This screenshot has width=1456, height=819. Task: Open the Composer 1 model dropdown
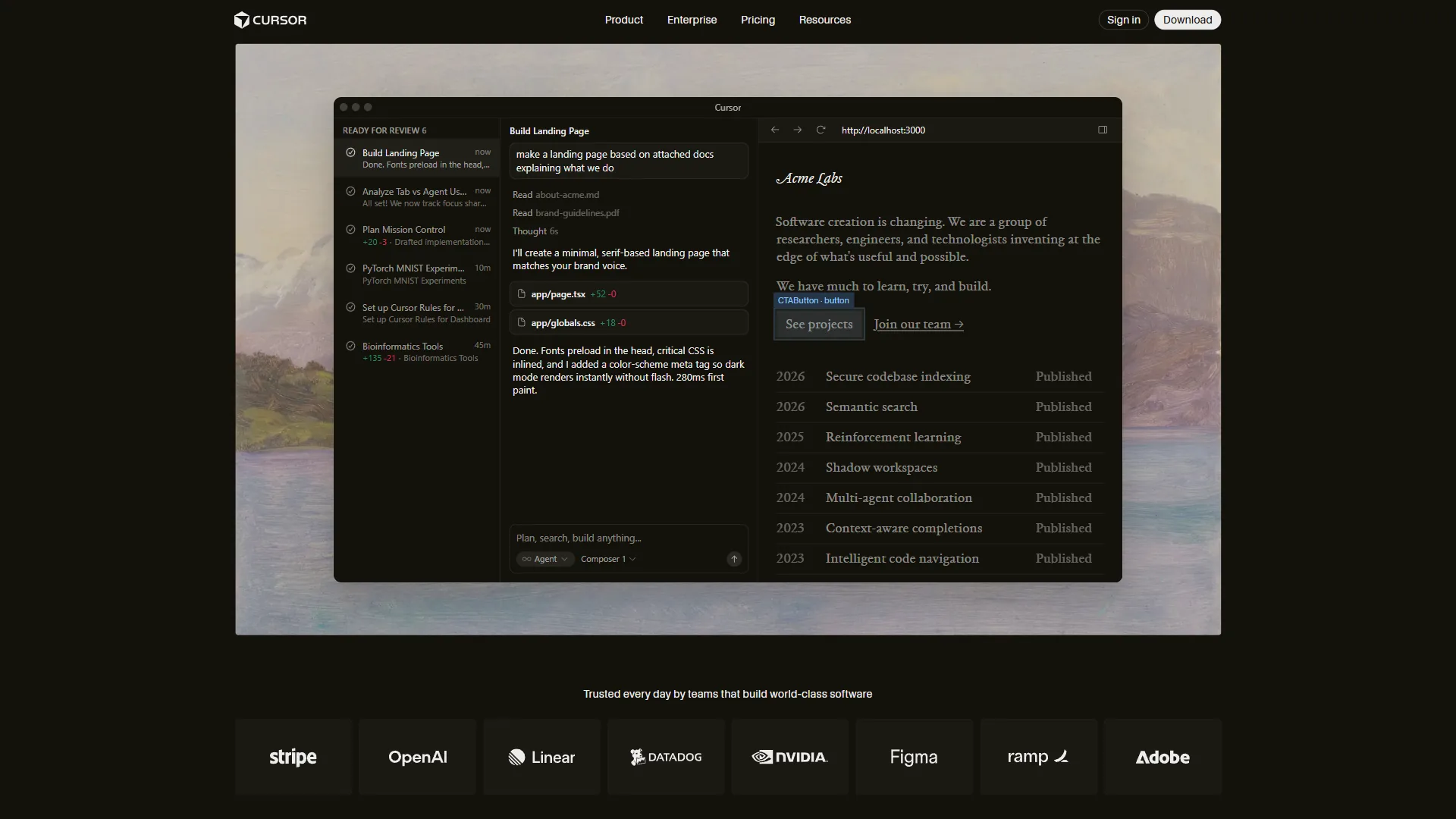(608, 559)
